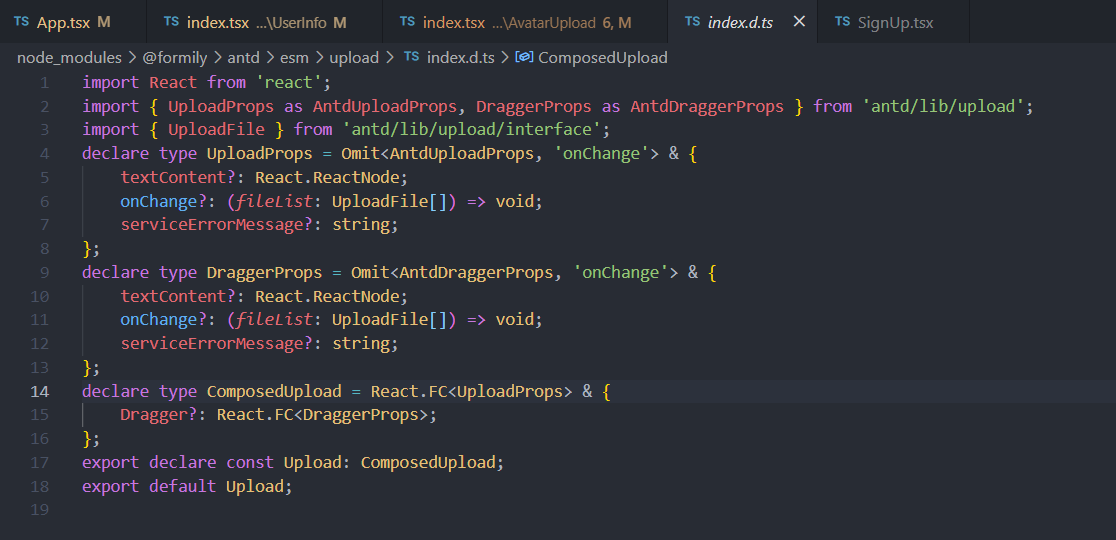Click TS file icon on App.tsx tab
1116x540 pixels.
22,21
